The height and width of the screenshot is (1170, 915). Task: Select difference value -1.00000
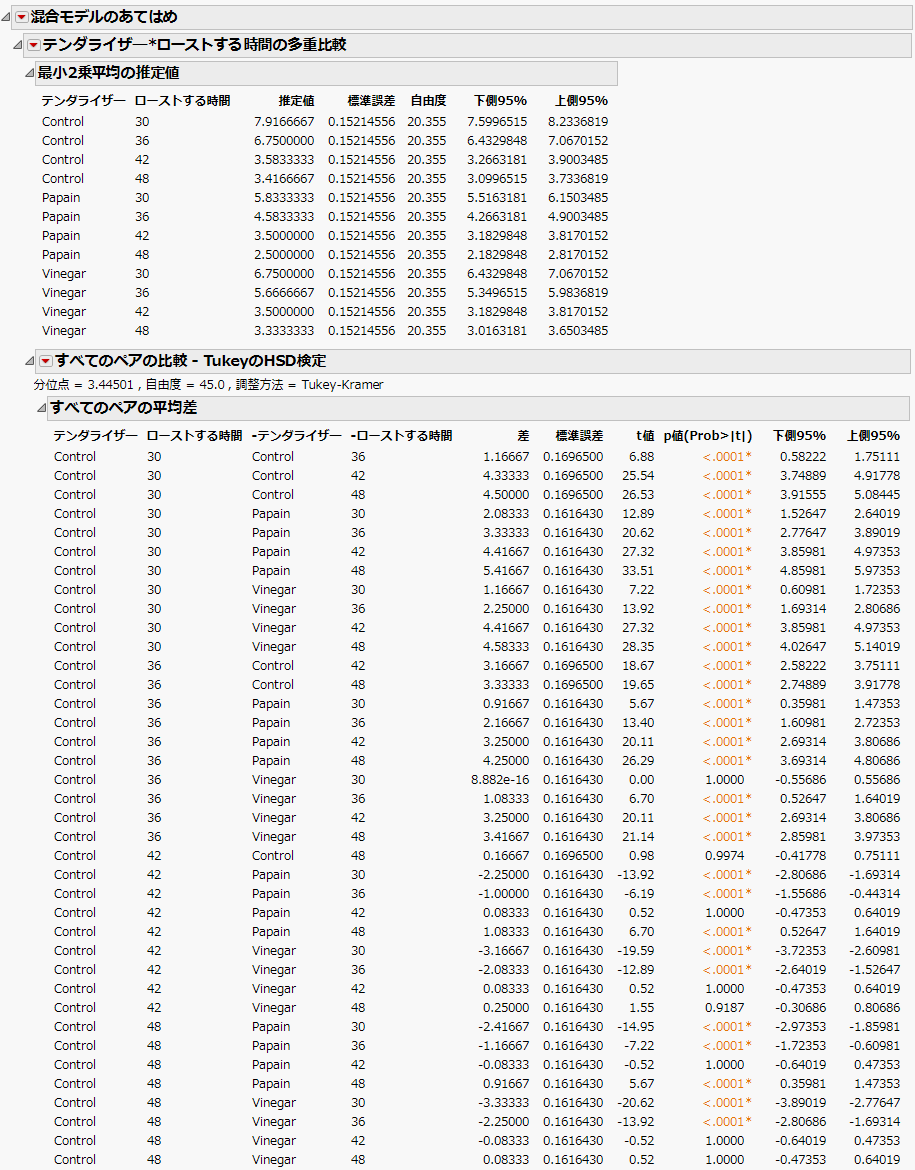click(x=504, y=894)
